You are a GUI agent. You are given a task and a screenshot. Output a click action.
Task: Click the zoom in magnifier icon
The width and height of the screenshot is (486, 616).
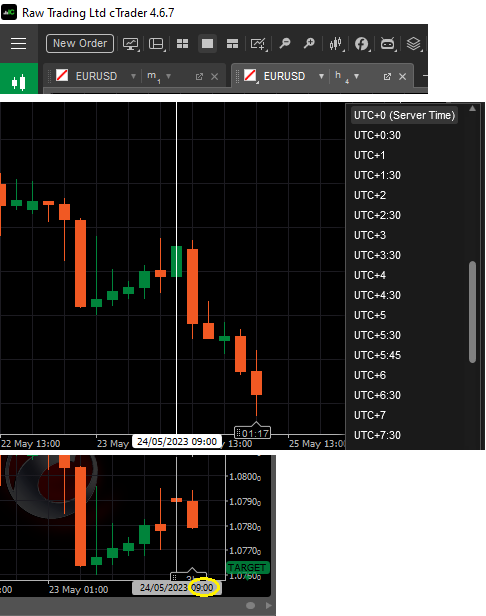click(309, 44)
